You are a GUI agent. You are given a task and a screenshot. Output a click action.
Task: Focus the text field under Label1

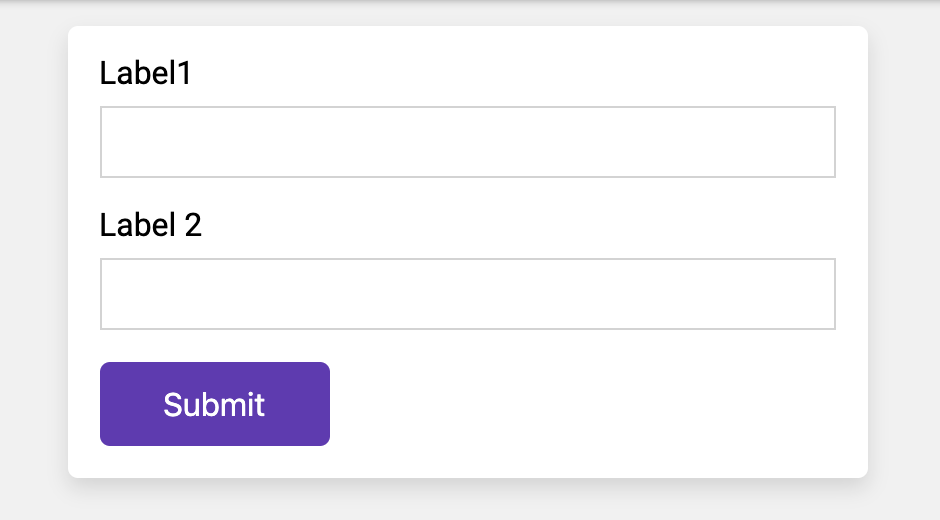click(x=467, y=142)
